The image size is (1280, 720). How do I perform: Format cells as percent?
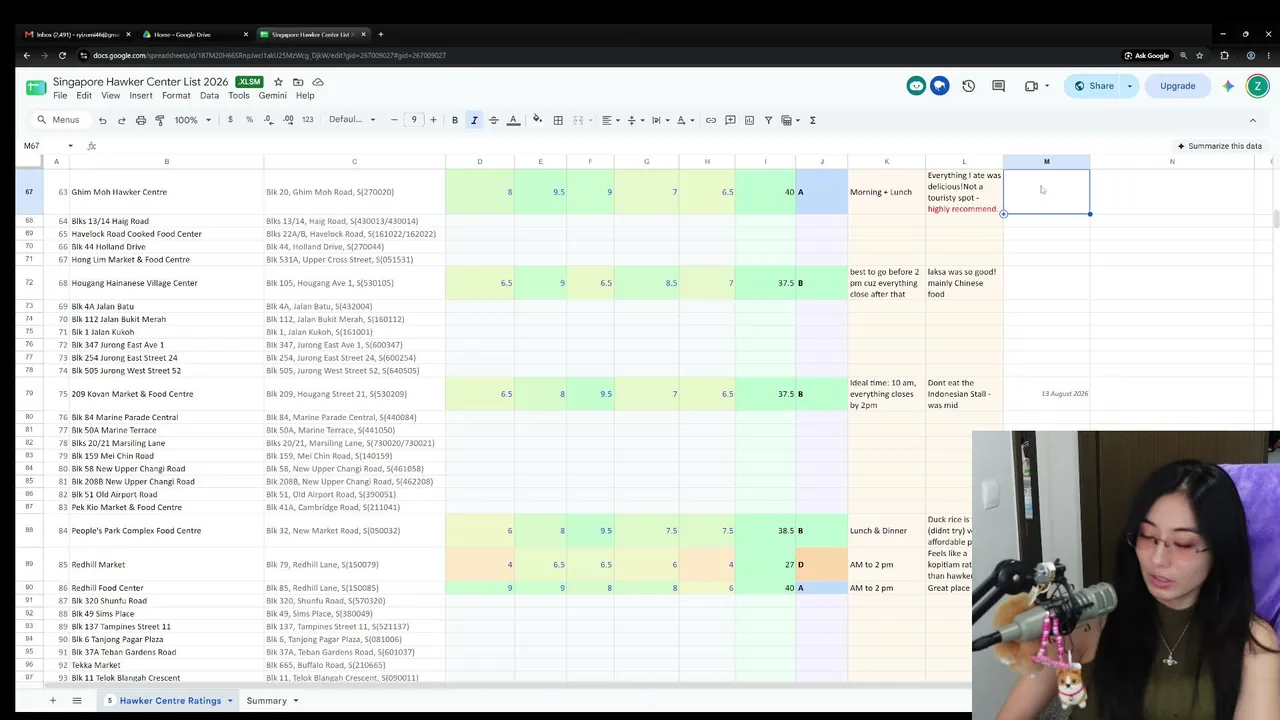coord(249,120)
